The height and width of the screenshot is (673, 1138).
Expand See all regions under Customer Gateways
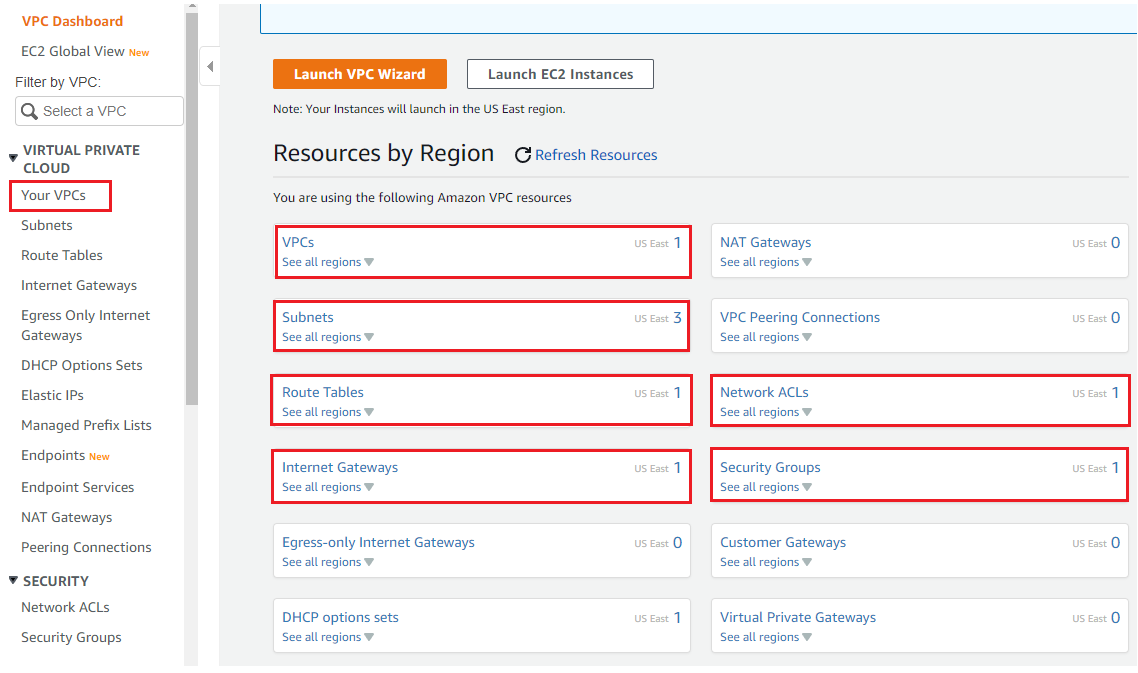(766, 562)
